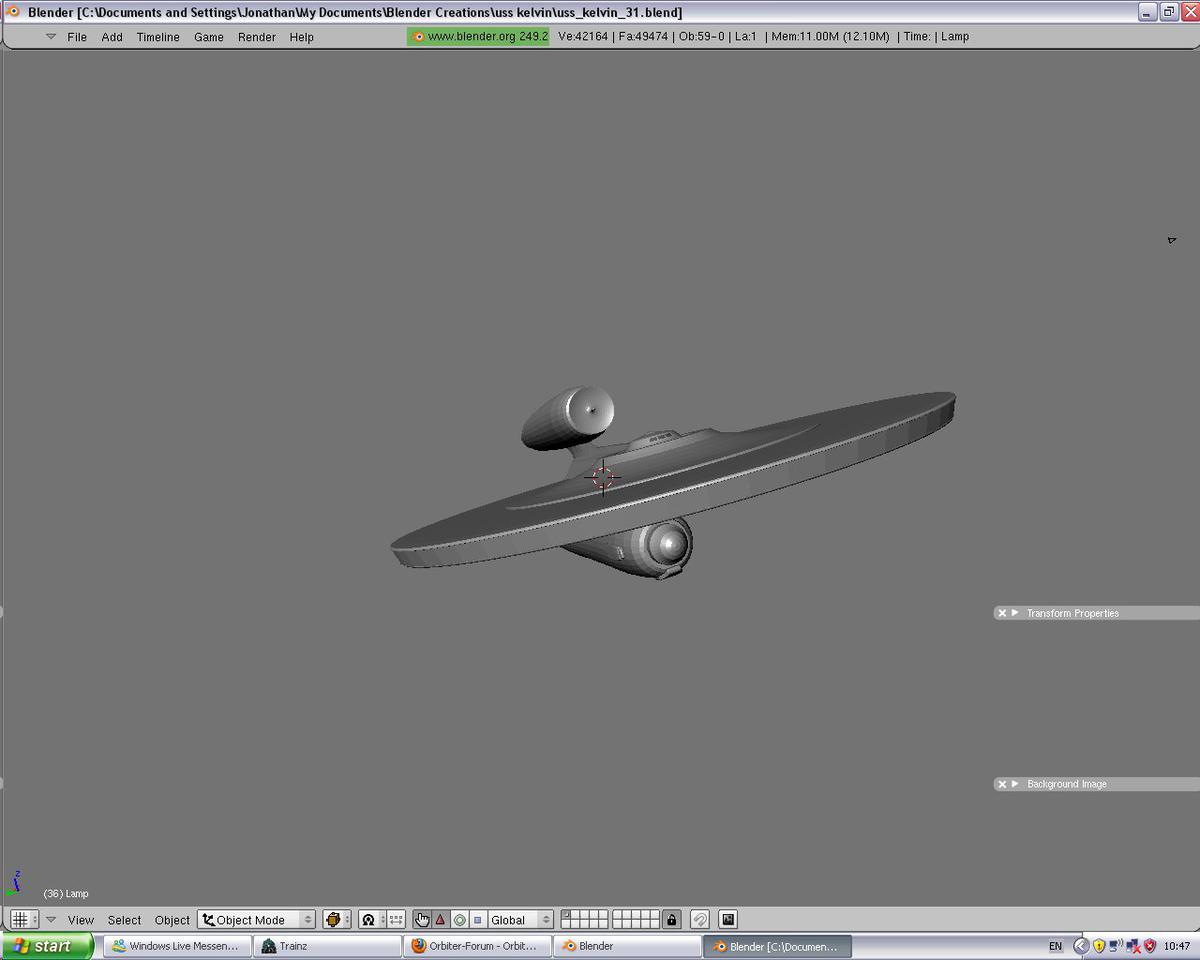Toggle the 3D transform manipulator hand

coord(422,919)
